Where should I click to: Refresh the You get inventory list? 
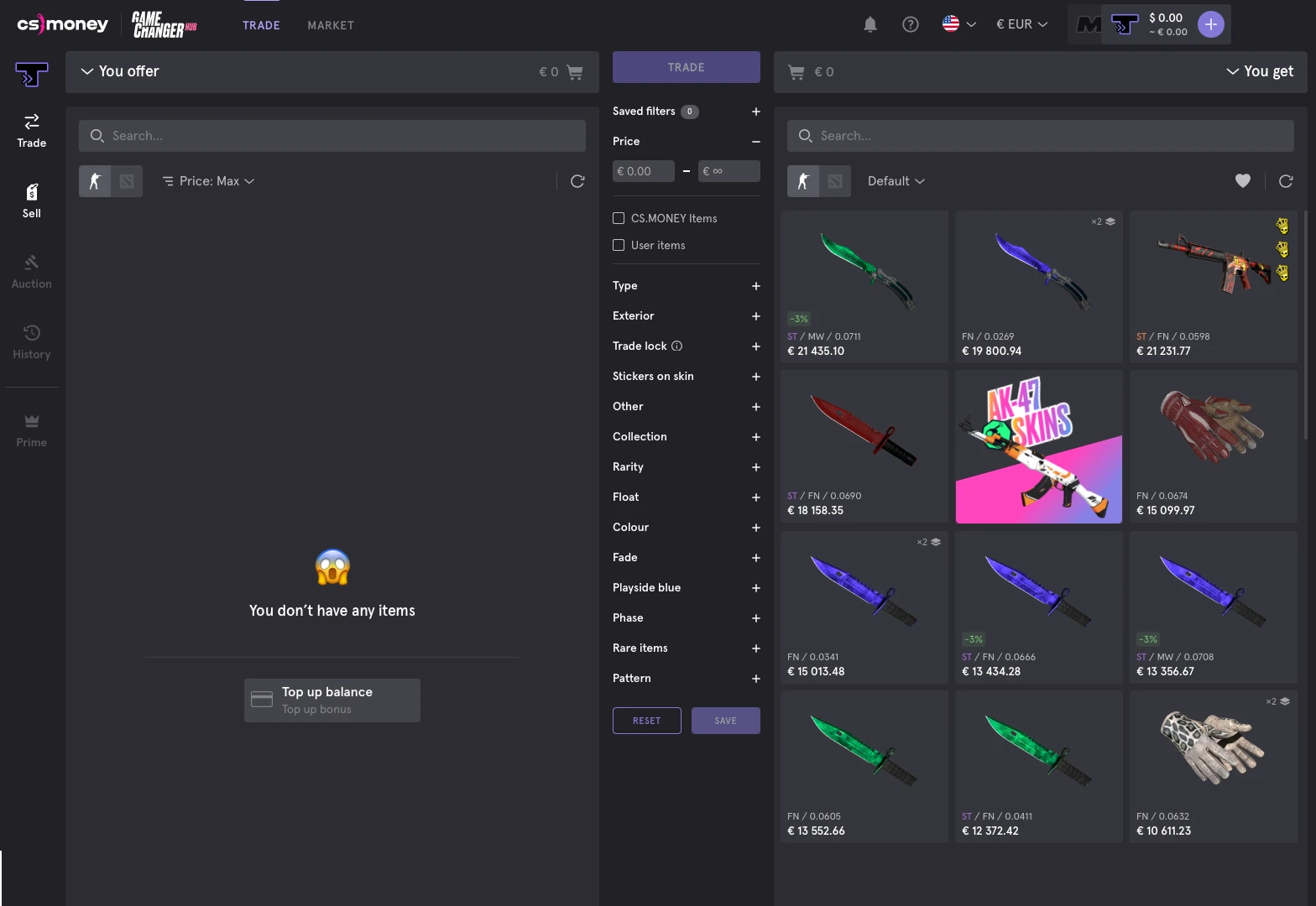point(1286,181)
